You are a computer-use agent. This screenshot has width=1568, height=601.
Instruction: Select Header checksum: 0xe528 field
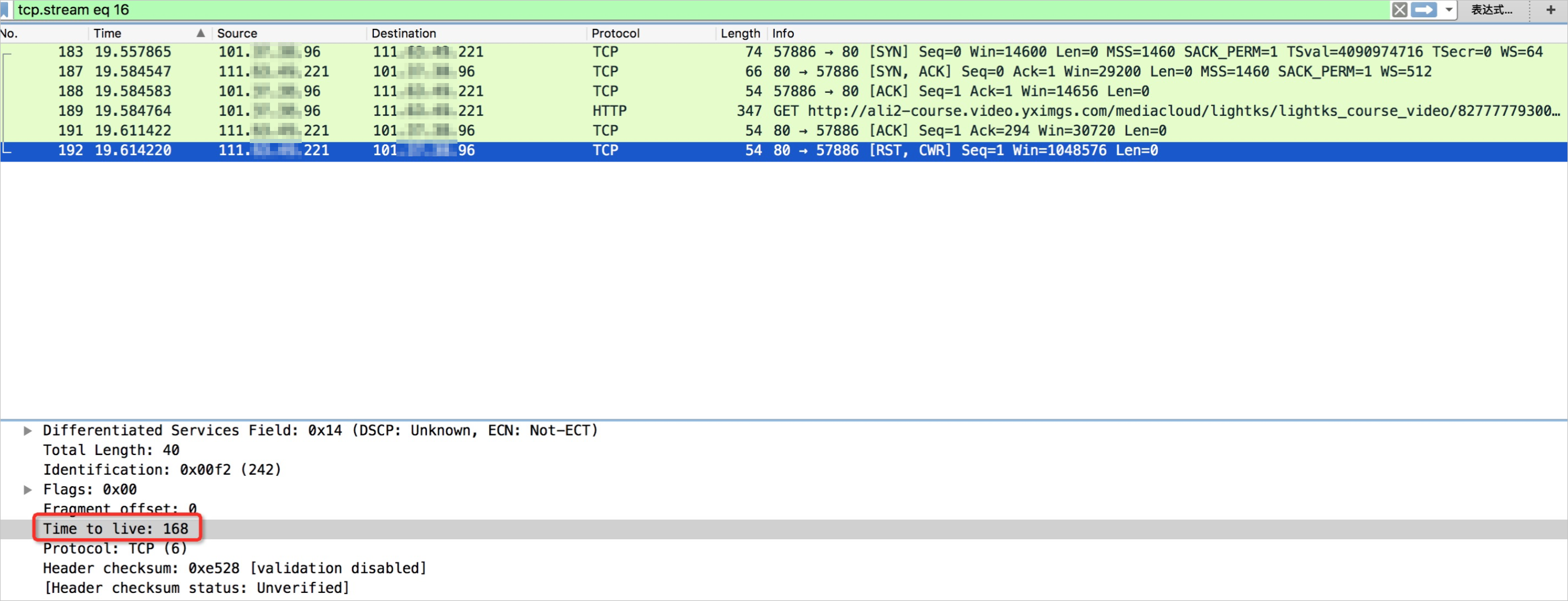(x=234, y=569)
